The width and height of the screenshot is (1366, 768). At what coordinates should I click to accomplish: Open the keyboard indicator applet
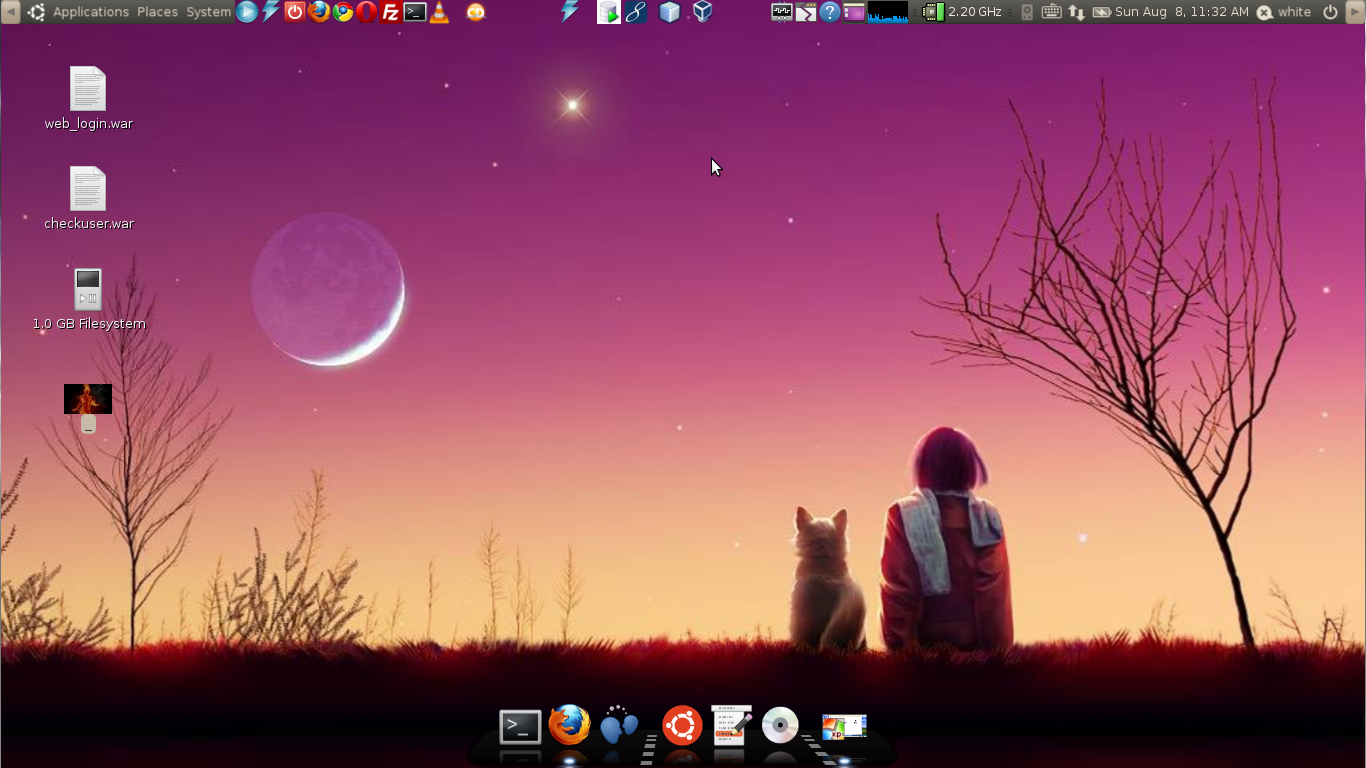click(x=1051, y=12)
